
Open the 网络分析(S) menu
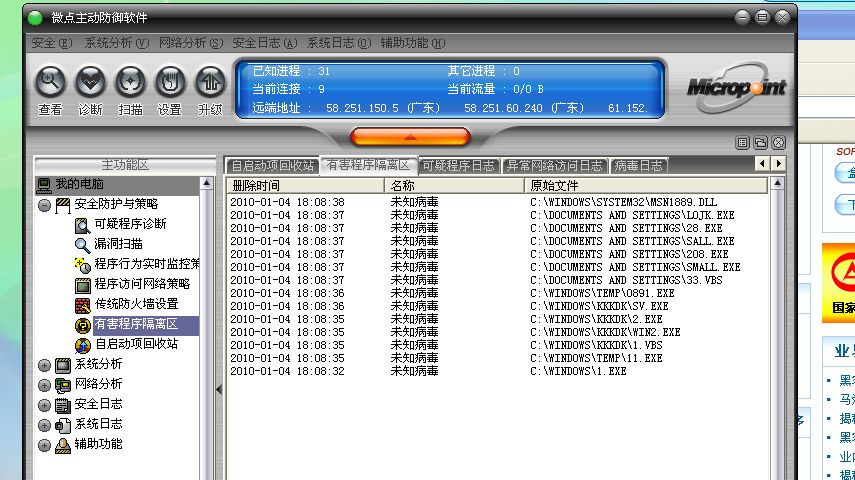(x=191, y=43)
